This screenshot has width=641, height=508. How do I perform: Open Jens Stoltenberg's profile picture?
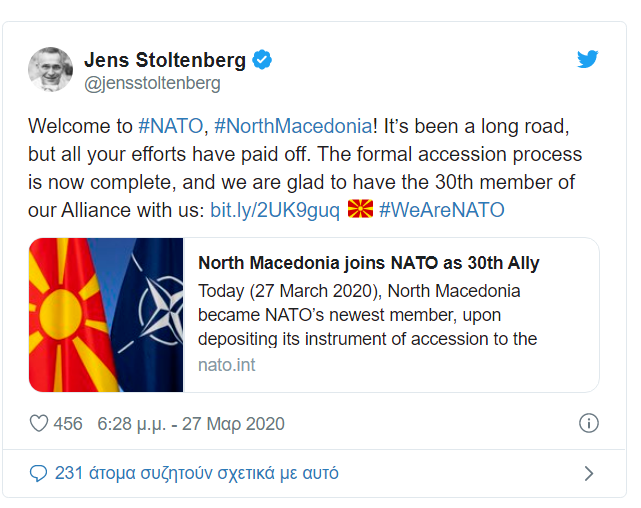pyautogui.click(x=50, y=69)
